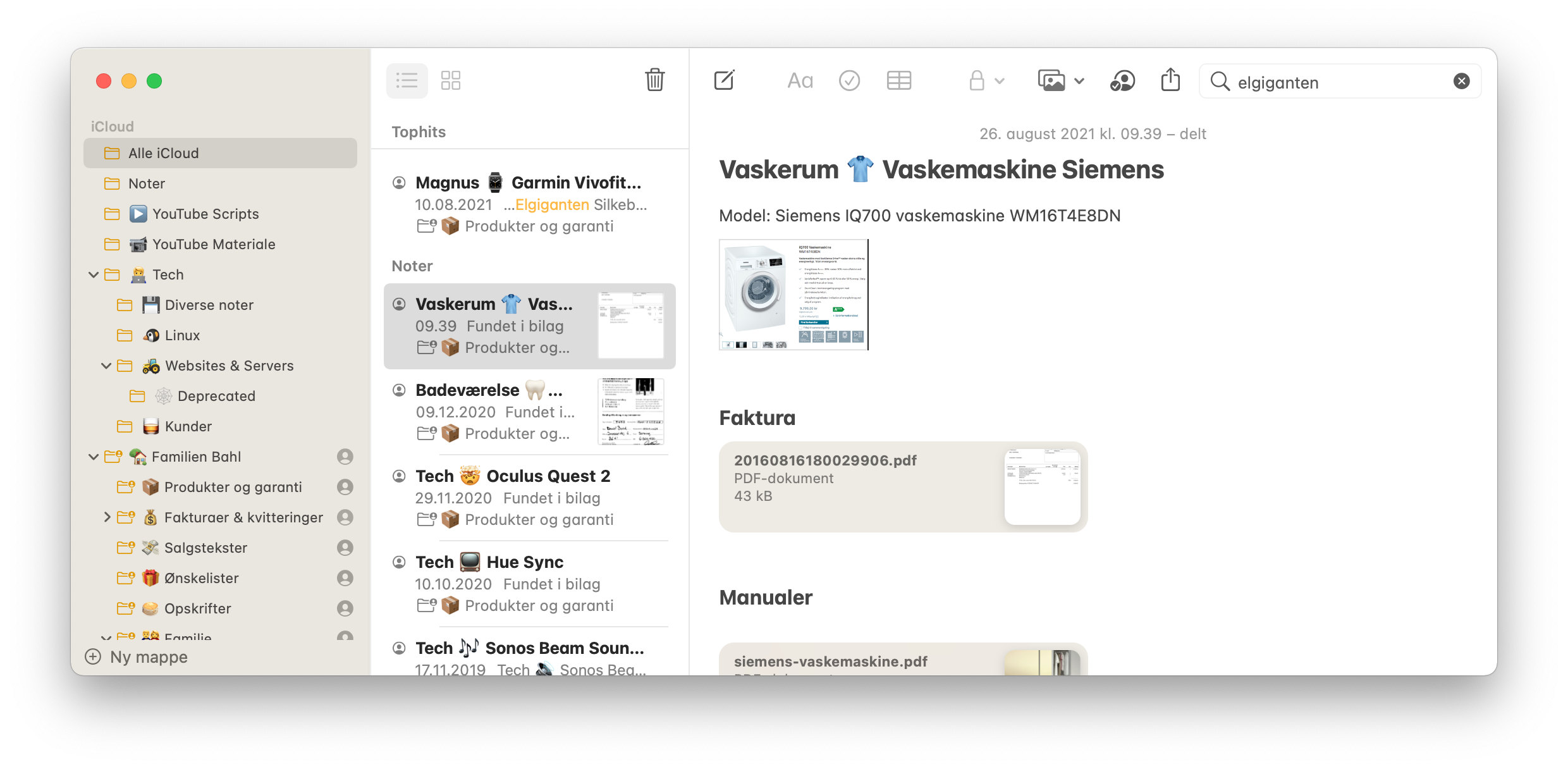1568x769 pixels.
Task: Collapse the Tech folder chevron
Action: coord(94,274)
